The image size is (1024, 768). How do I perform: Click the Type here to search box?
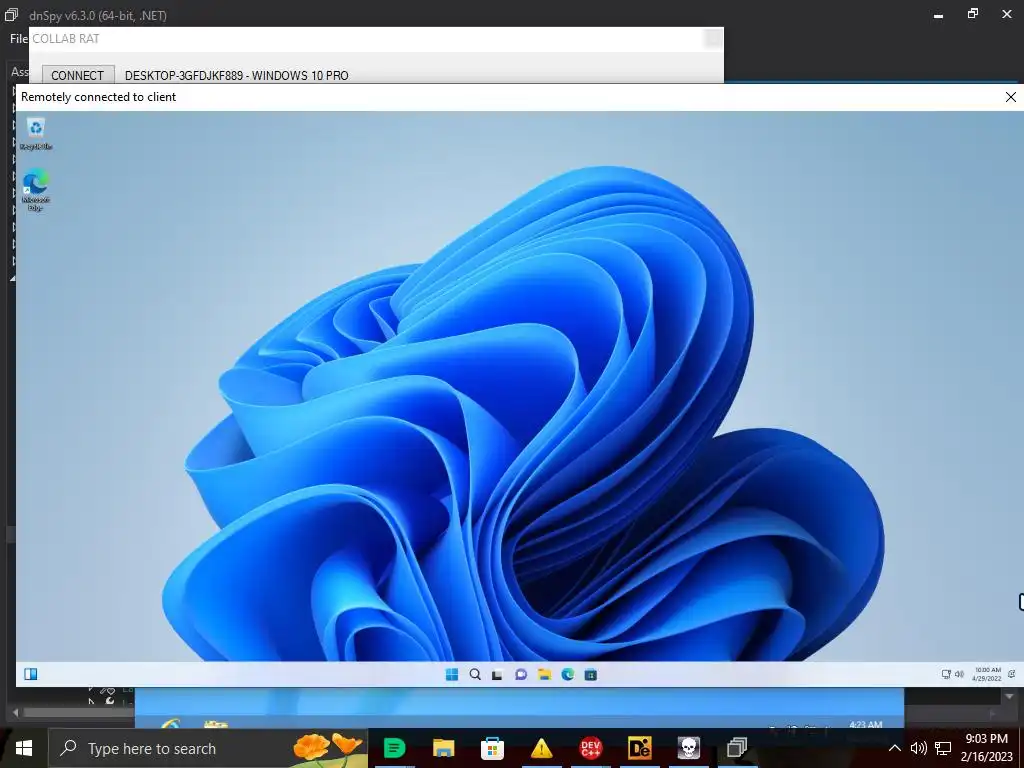point(208,748)
